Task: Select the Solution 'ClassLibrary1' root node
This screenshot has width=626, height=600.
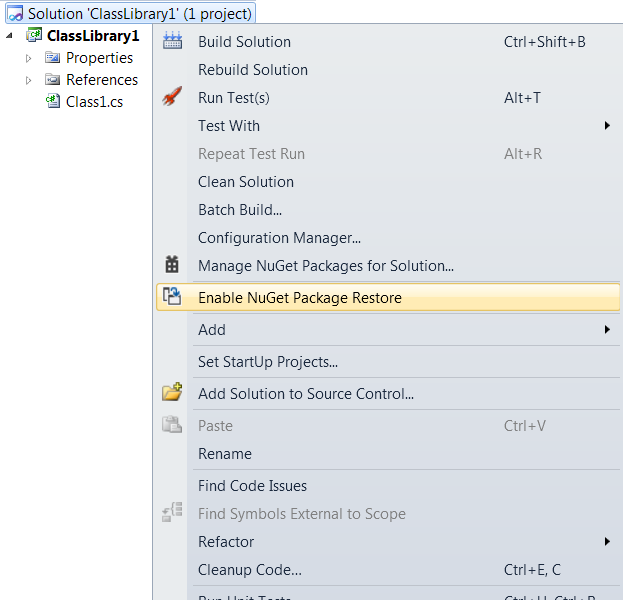Action: (131, 14)
